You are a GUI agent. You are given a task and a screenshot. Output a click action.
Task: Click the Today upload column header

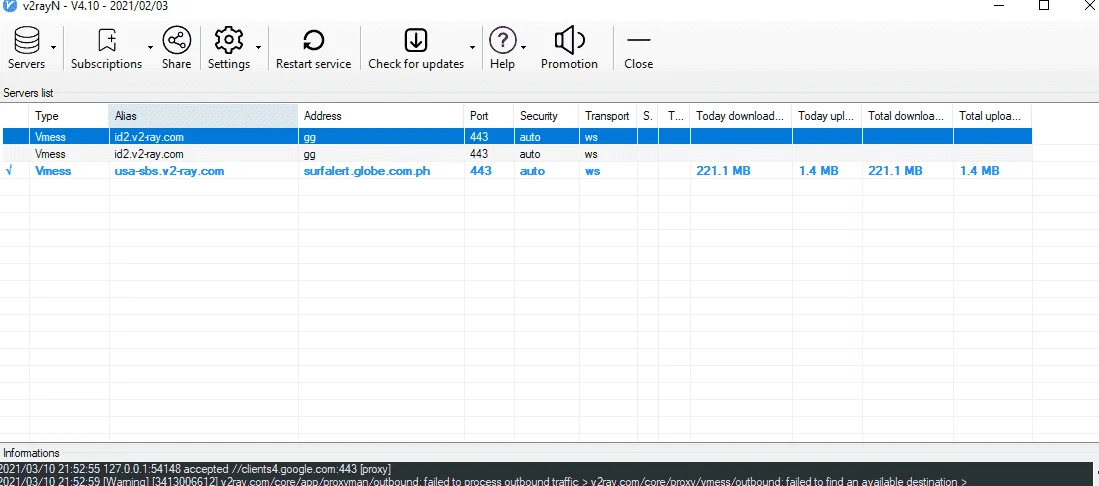[827, 116]
